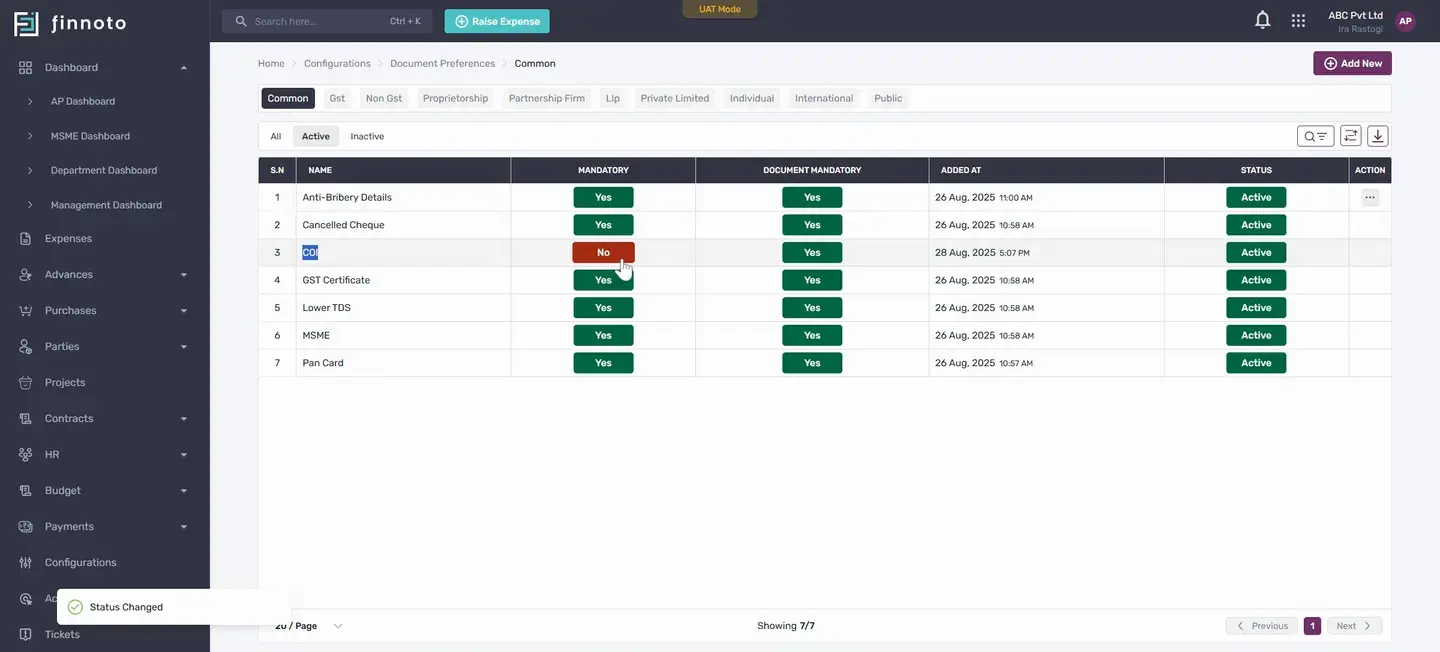Screen dimensions: 1440x652
Task: Expand the Purchases sidebar menu
Action: click(x=105, y=311)
